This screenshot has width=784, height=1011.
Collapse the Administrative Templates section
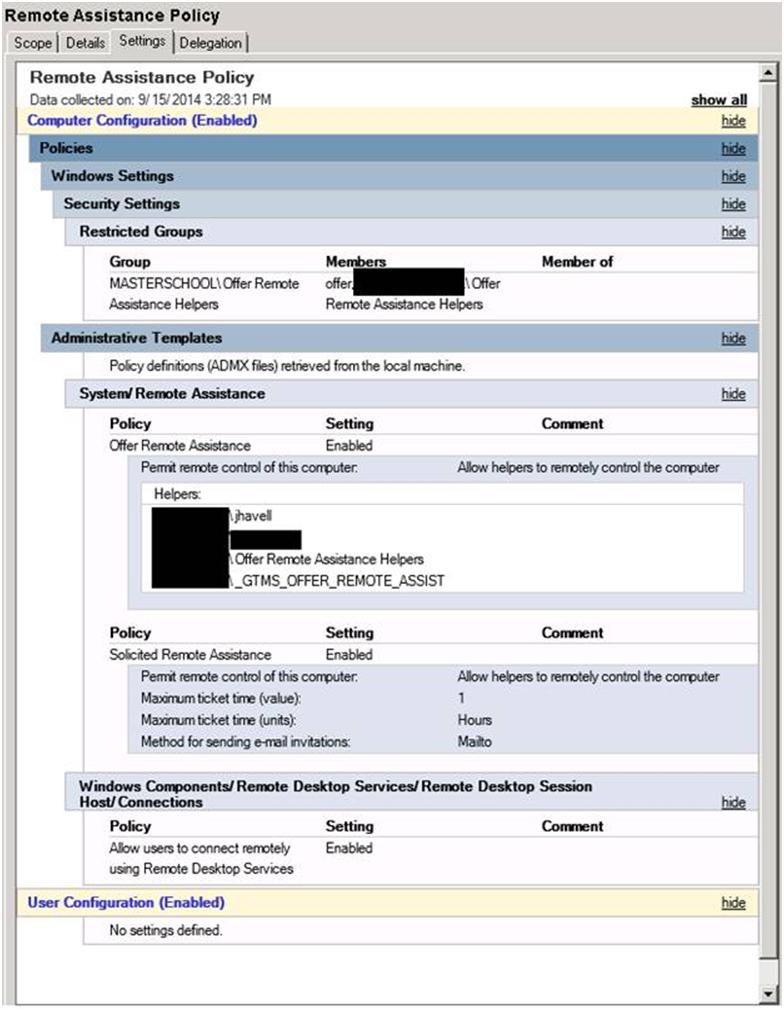[733, 339]
